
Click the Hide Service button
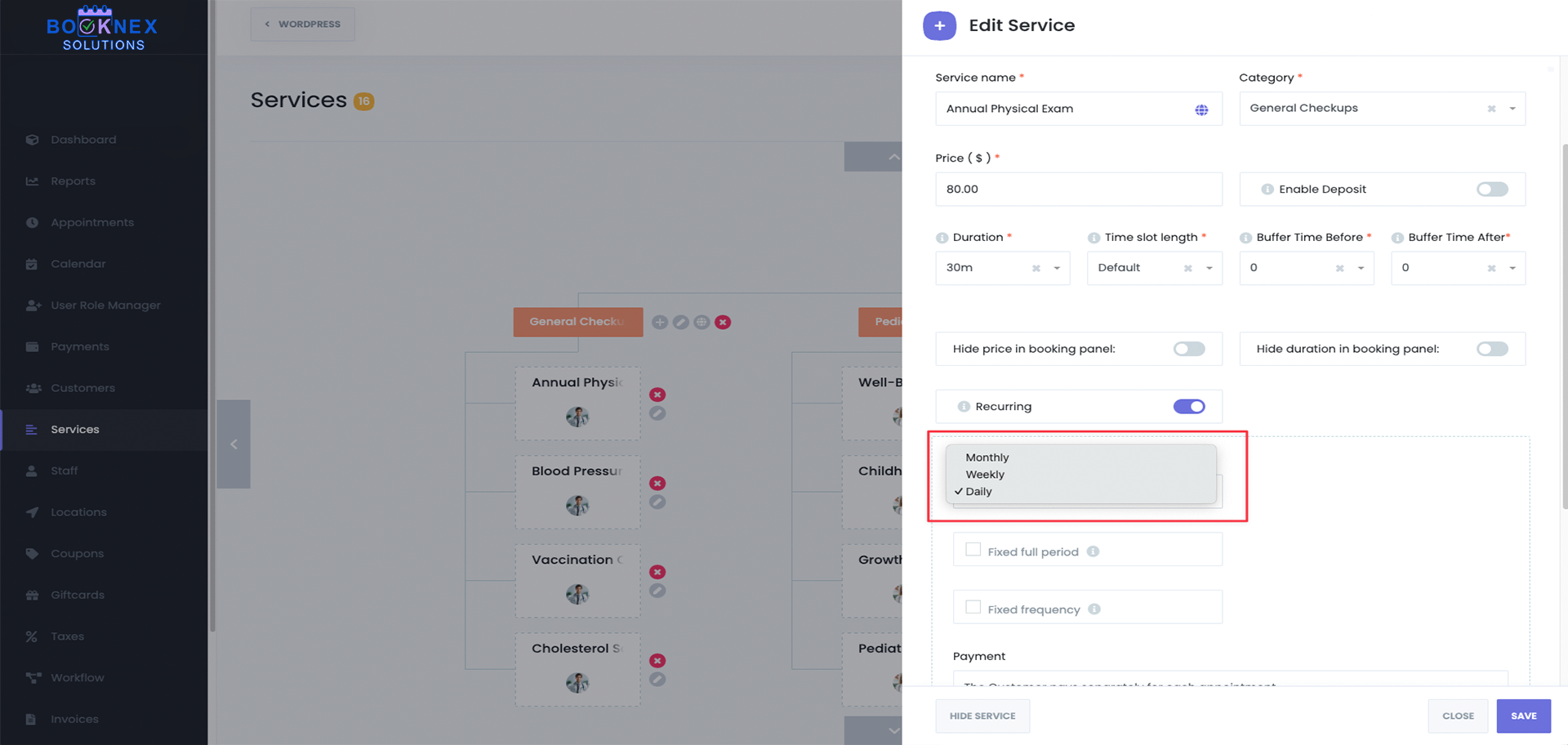coord(982,716)
